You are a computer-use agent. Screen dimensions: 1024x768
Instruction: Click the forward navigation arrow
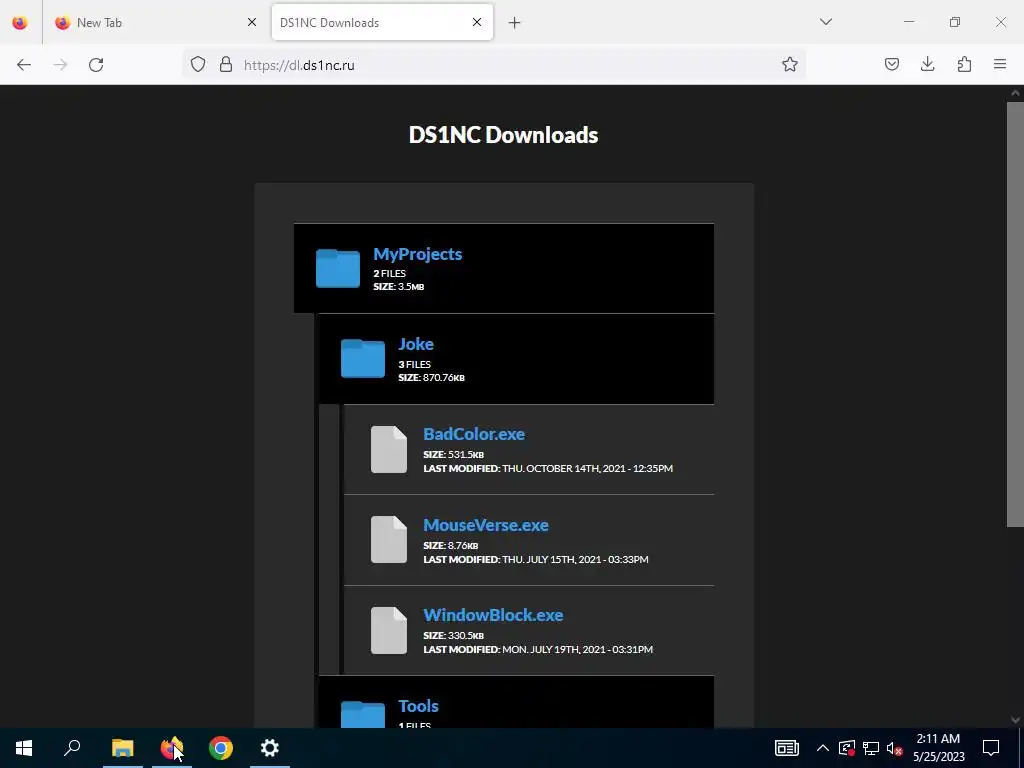(x=60, y=64)
